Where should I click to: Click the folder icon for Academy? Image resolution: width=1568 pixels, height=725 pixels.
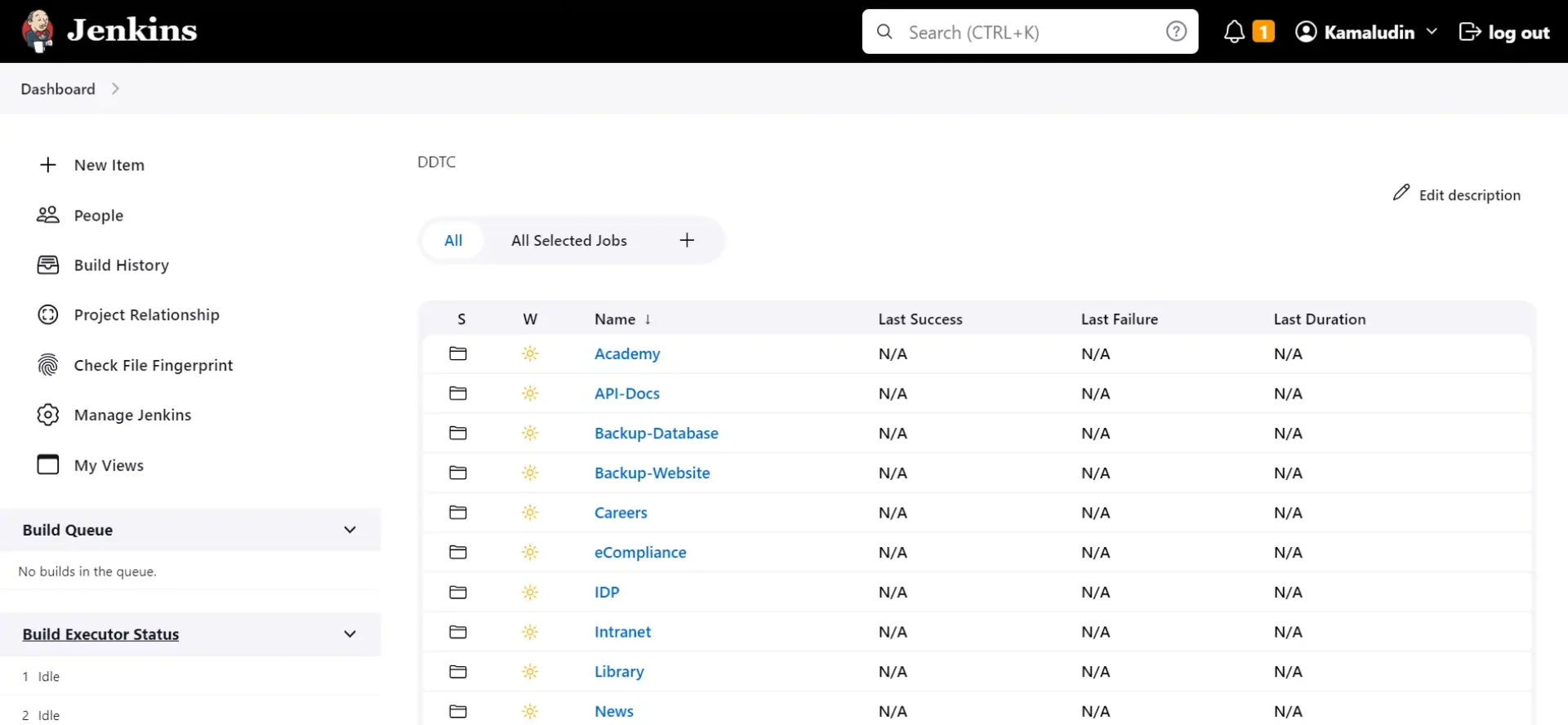(x=458, y=354)
